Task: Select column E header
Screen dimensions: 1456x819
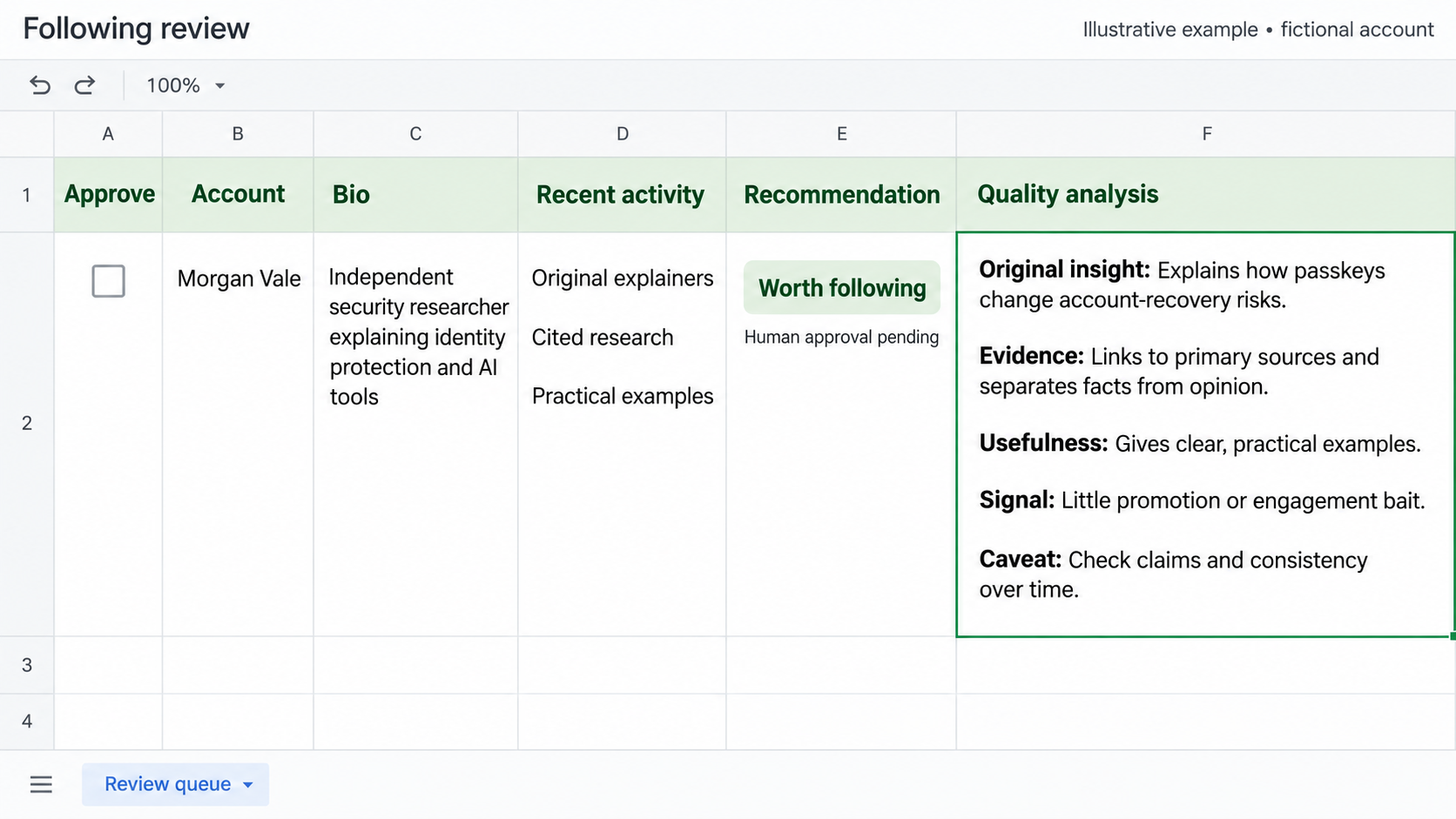Action: pos(841,134)
